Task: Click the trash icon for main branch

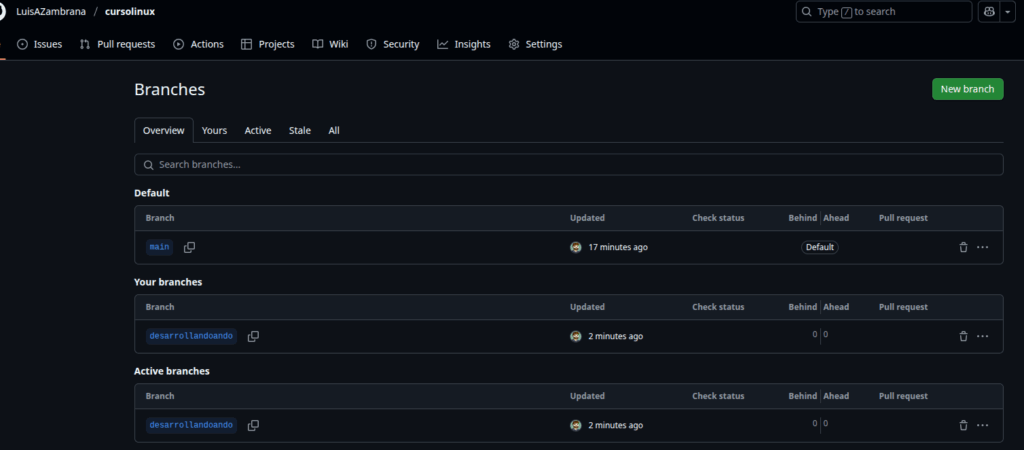Action: pyautogui.click(x=963, y=247)
